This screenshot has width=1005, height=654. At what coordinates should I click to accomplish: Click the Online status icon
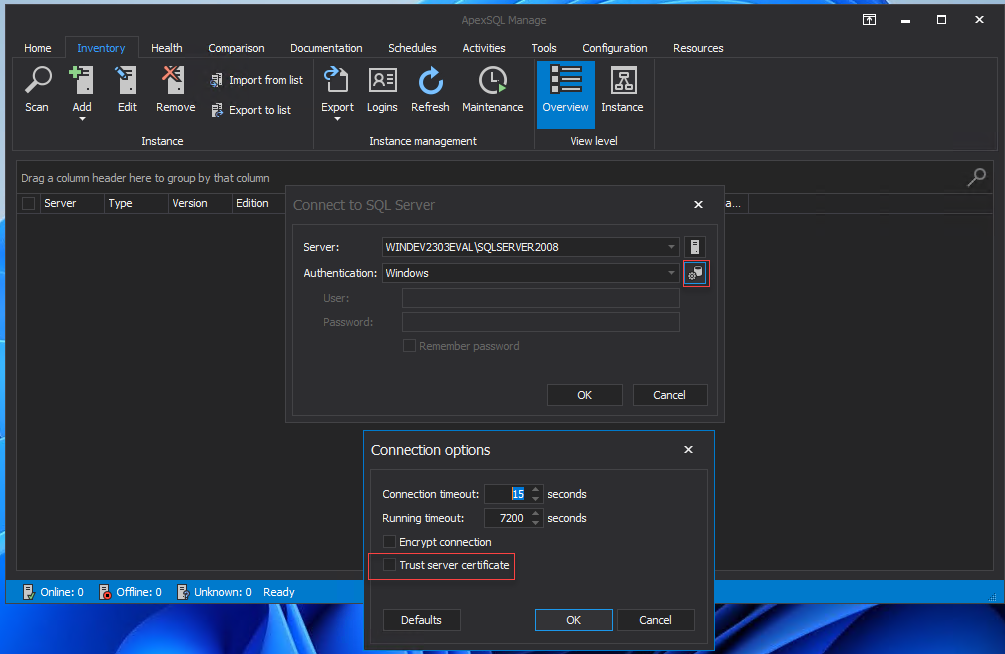pos(29,592)
